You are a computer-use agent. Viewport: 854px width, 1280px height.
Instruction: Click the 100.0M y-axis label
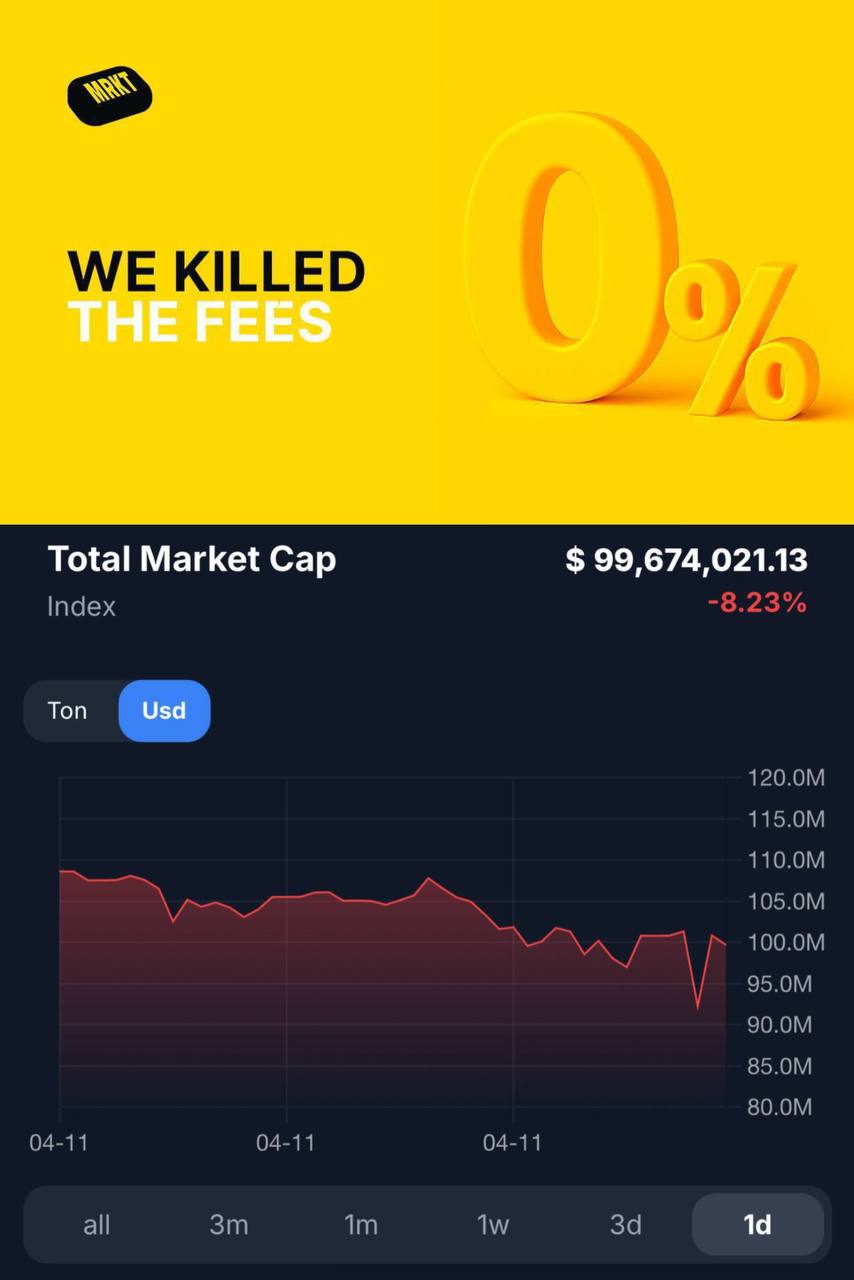[x=786, y=943]
